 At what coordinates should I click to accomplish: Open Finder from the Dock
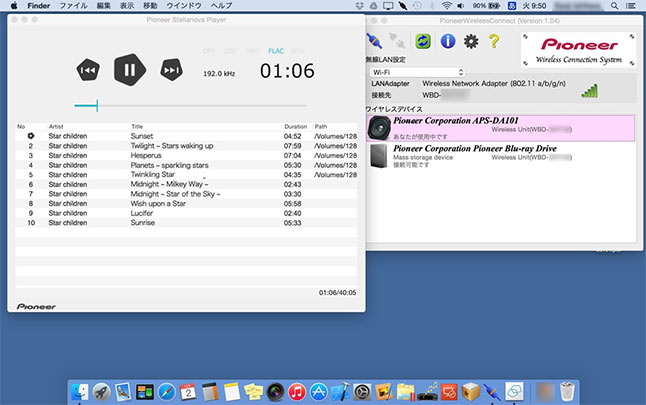click(80, 392)
